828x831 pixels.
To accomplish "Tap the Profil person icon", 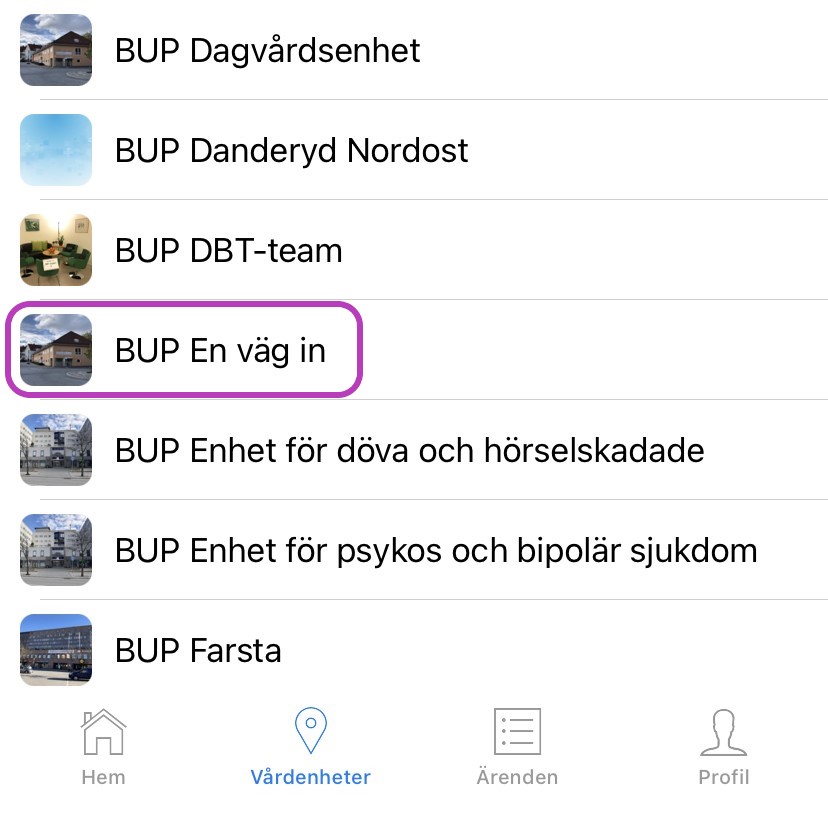I will 724,732.
